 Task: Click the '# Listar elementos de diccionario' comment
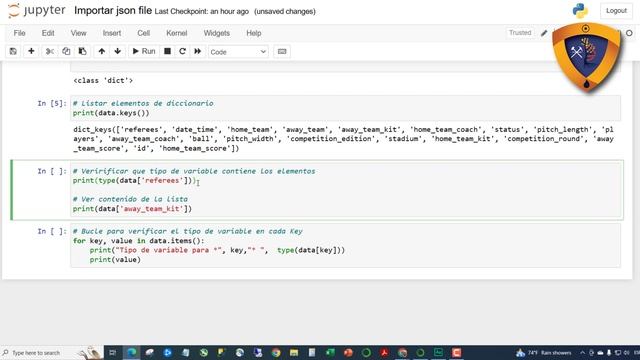tap(143, 103)
